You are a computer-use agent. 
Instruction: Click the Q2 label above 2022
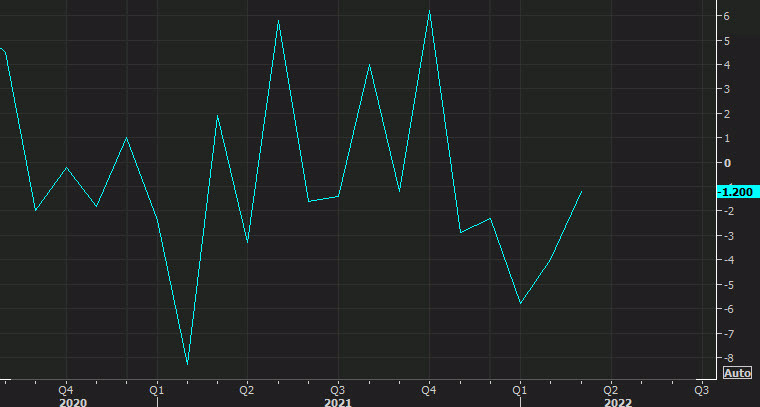pos(610,389)
